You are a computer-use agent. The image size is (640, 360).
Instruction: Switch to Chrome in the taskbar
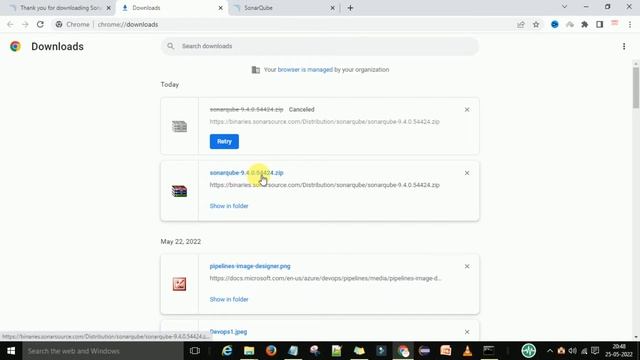[x=403, y=351]
